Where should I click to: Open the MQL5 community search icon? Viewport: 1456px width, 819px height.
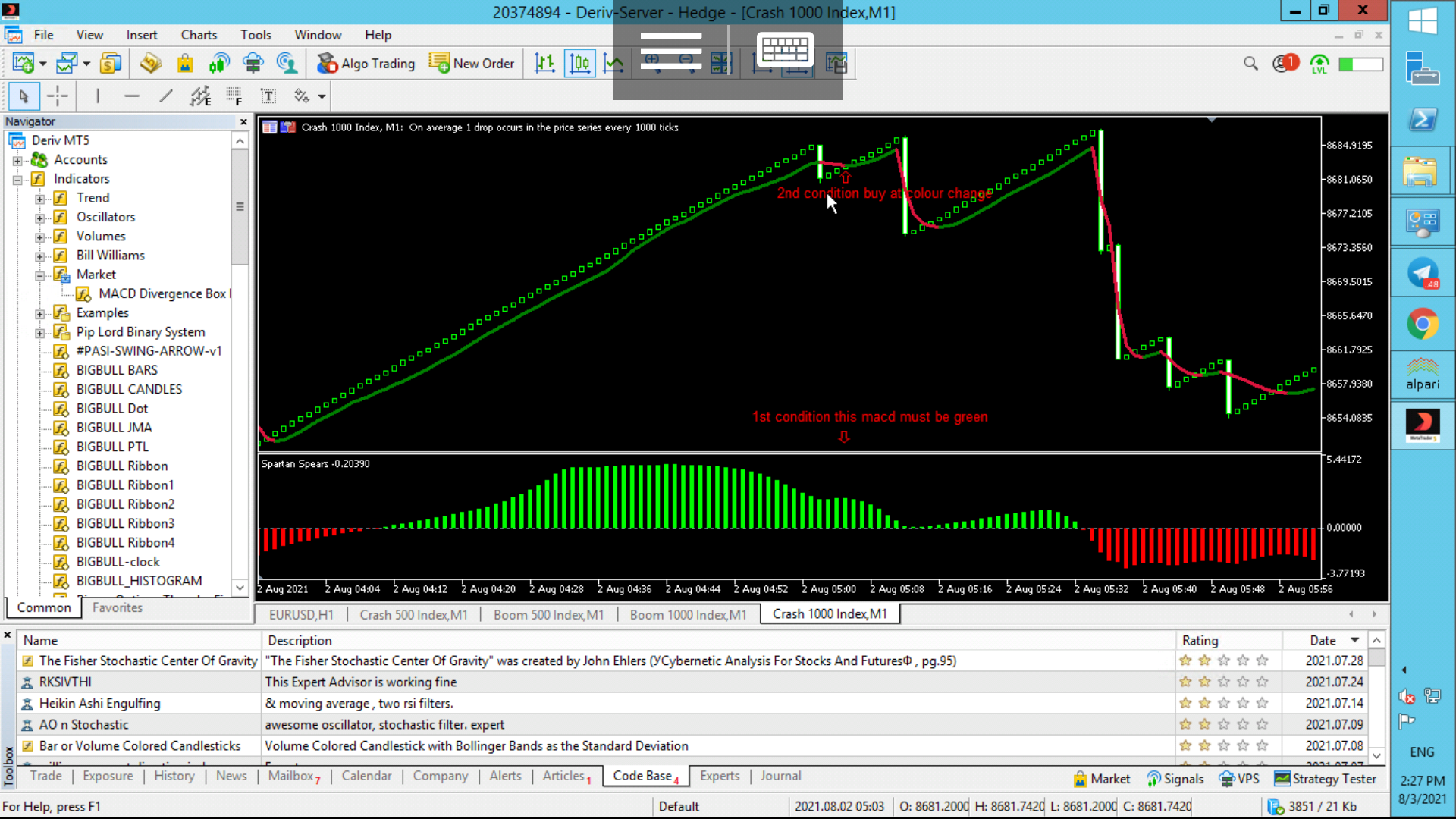click(287, 64)
